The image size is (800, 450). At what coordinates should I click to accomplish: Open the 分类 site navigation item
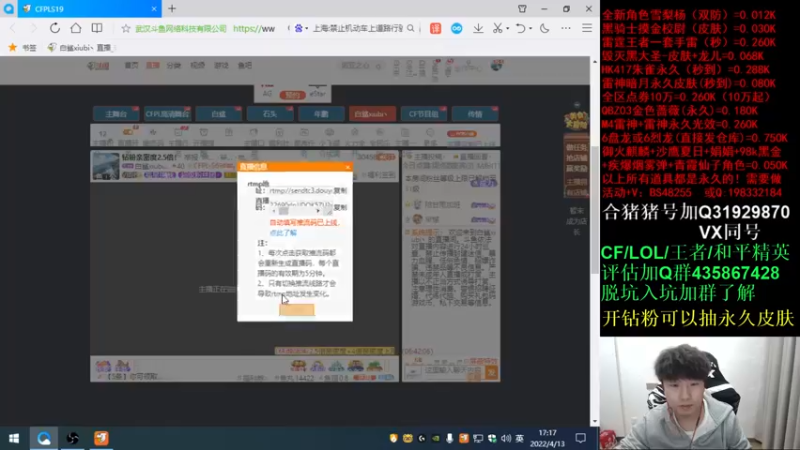tap(173, 65)
